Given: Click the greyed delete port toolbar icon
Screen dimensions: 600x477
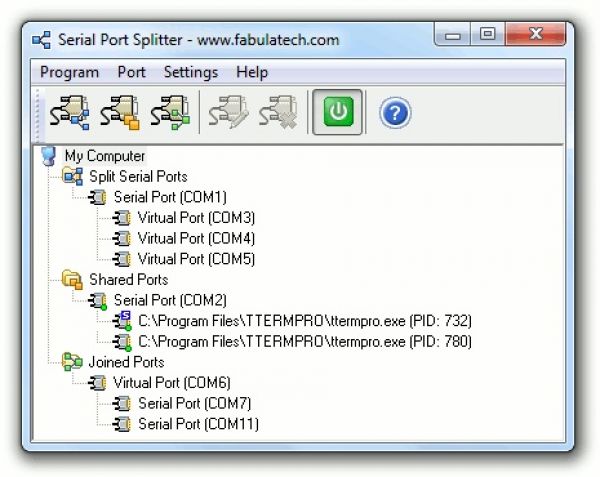Looking at the screenshot, I should point(278,112).
